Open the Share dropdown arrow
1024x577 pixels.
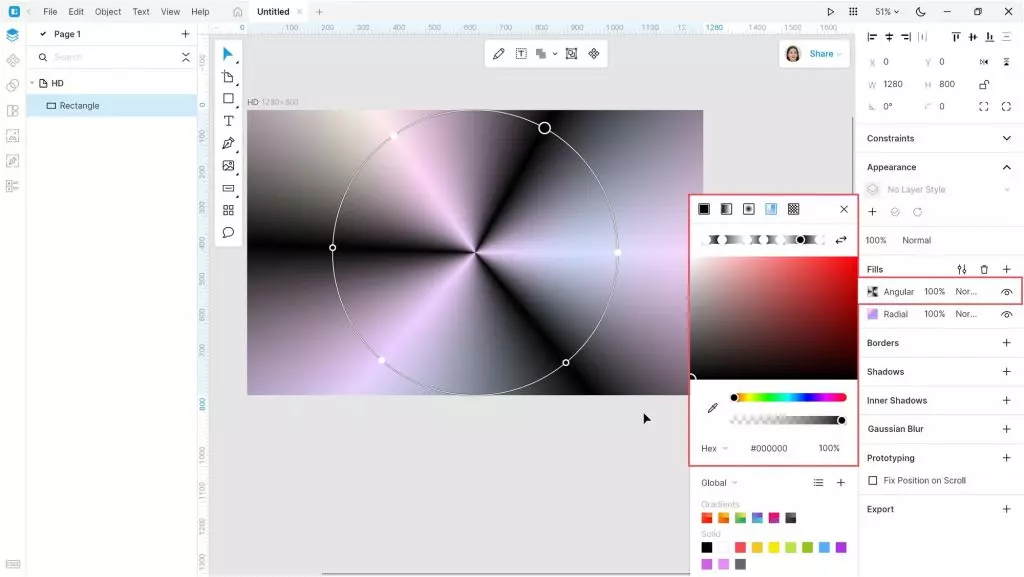(839, 54)
